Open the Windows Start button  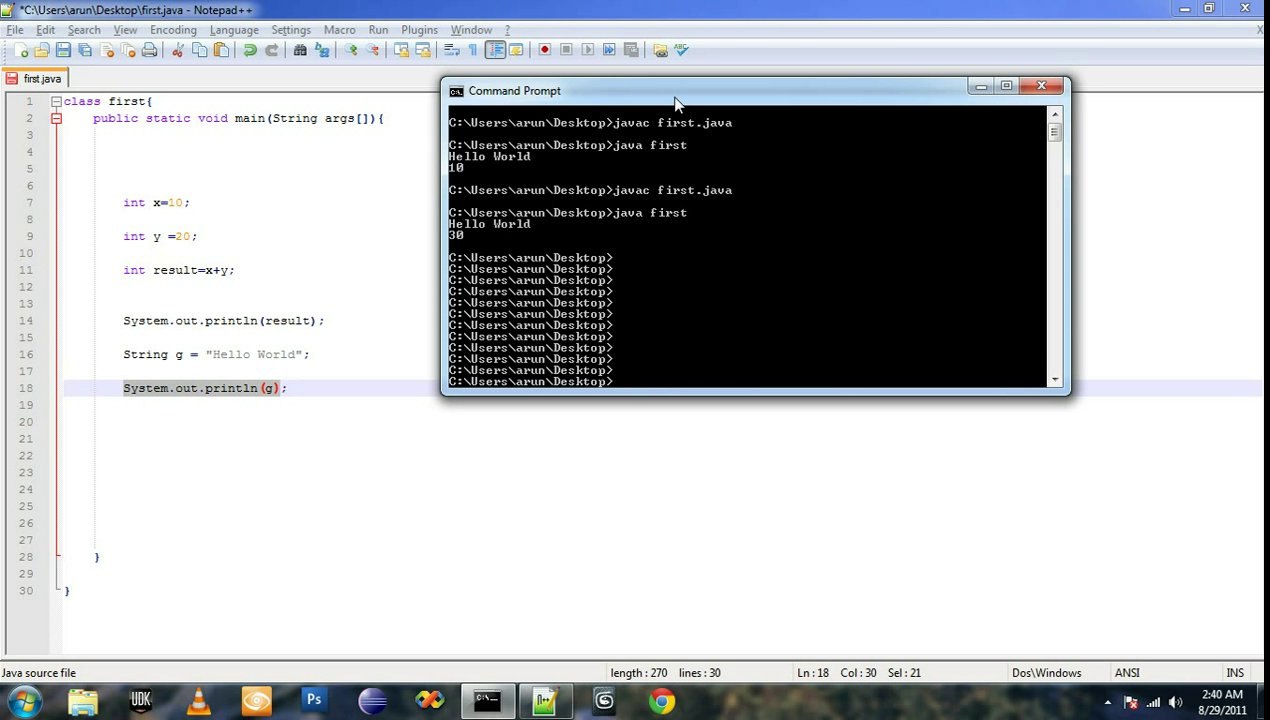pos(24,701)
